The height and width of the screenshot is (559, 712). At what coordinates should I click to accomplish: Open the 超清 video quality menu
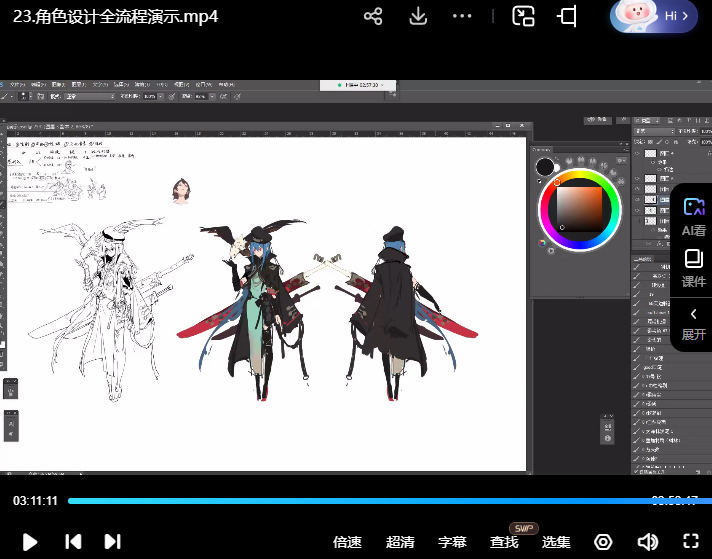[x=400, y=542]
